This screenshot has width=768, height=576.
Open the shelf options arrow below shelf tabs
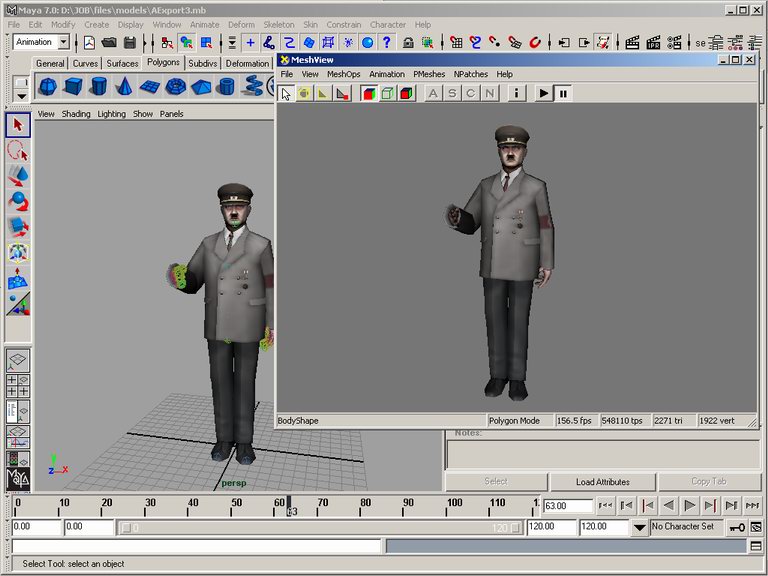[x=22, y=96]
